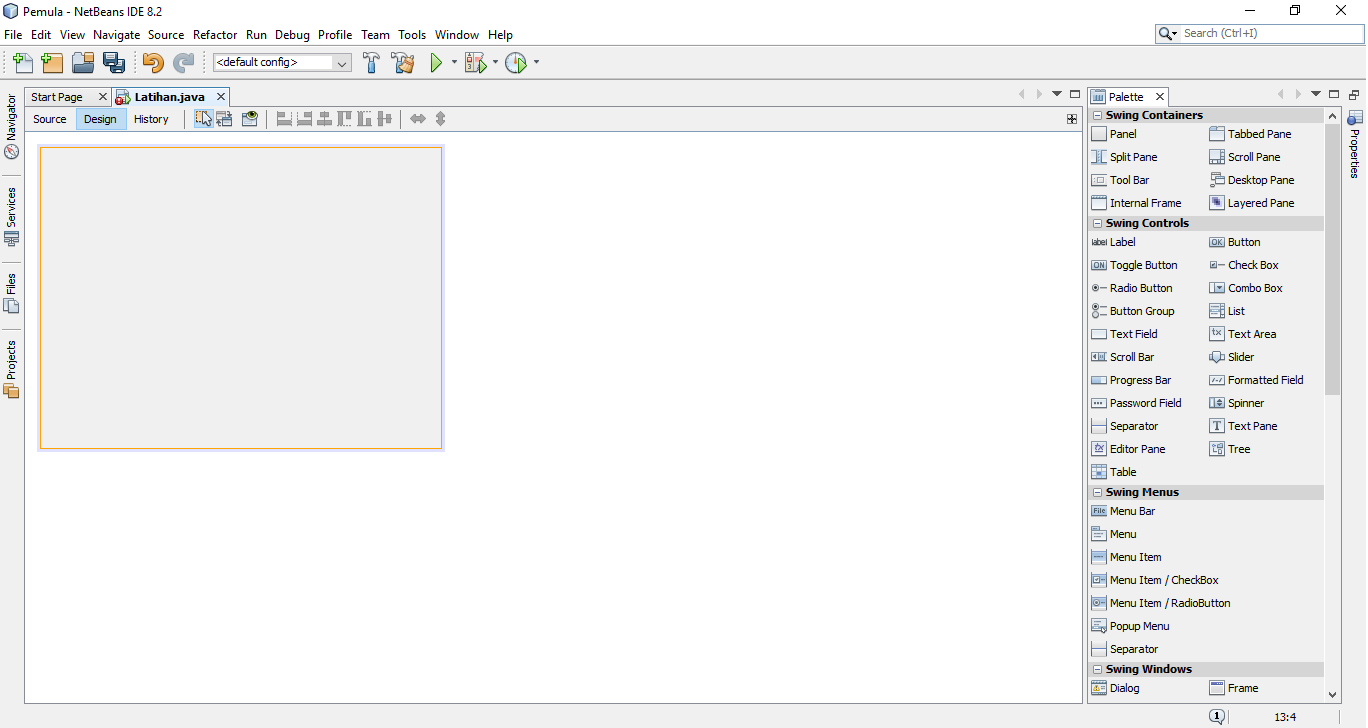Select the Preview Design eye icon
1368x728 pixels.
click(249, 118)
